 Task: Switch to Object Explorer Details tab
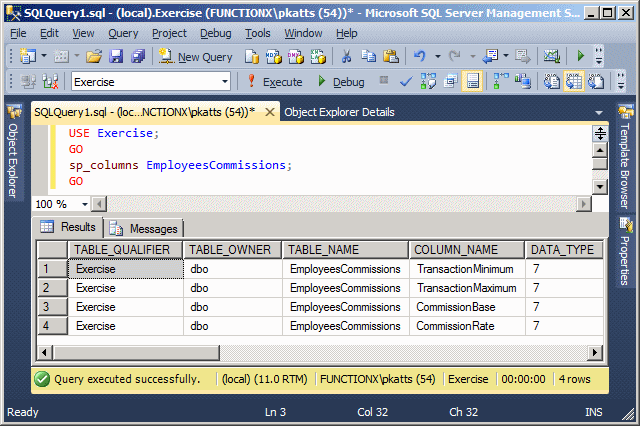(339, 112)
